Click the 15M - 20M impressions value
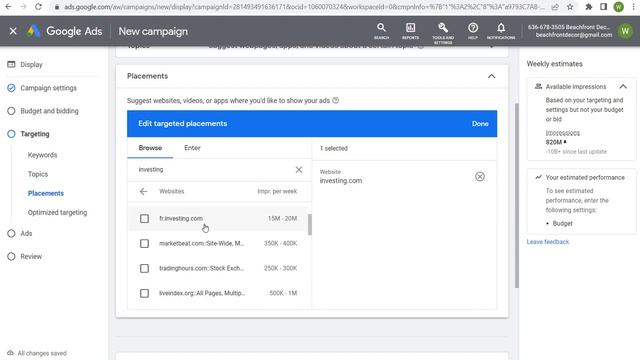 (282, 218)
